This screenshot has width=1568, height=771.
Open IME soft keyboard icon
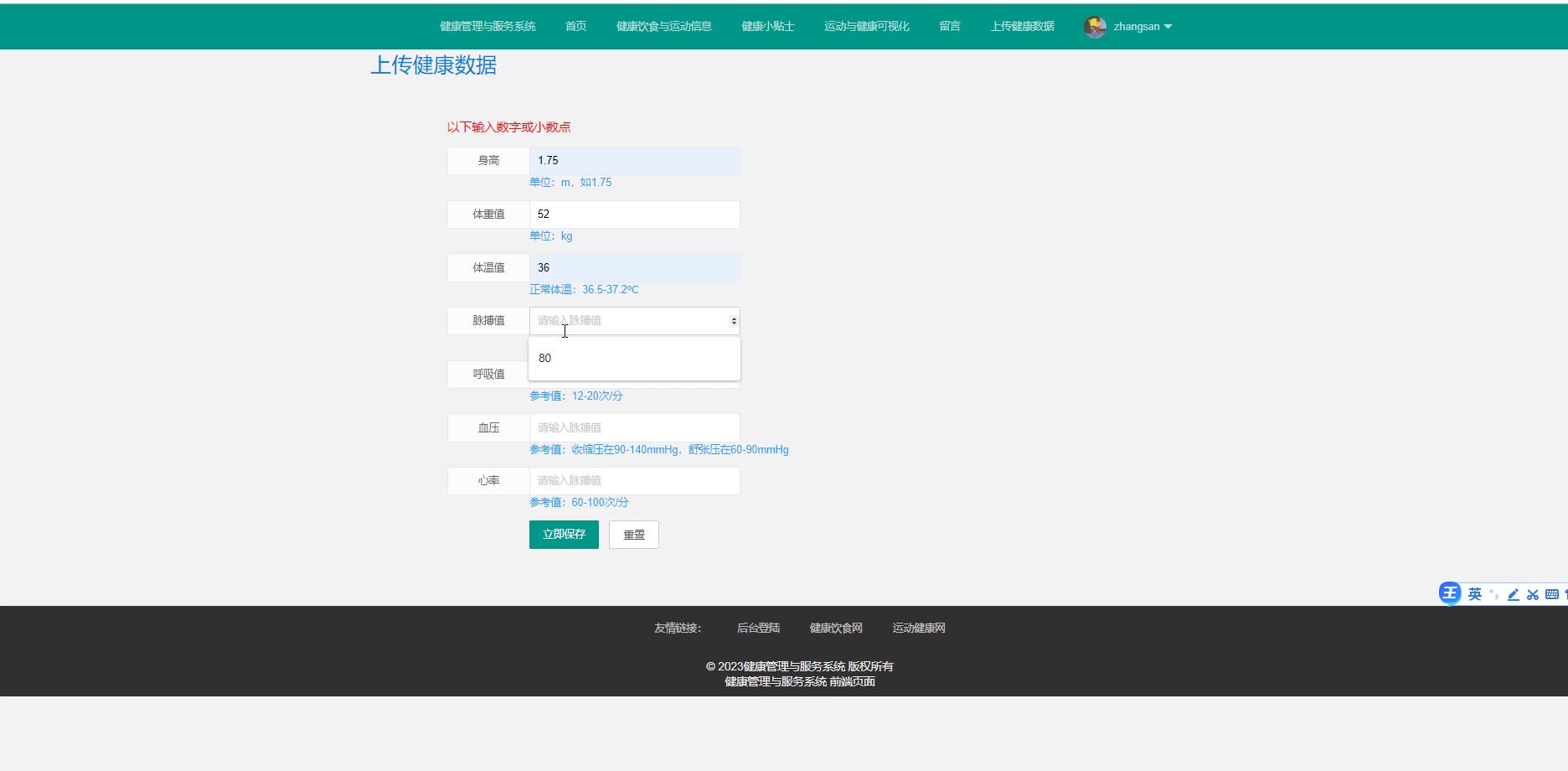click(1552, 594)
